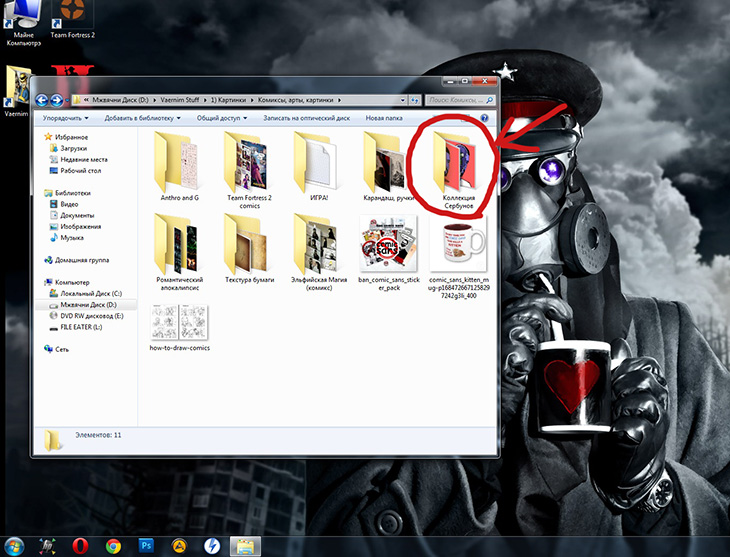The image size is (730, 557).
Task: Go forward with the Explorer forward arrow
Action: coord(57,100)
